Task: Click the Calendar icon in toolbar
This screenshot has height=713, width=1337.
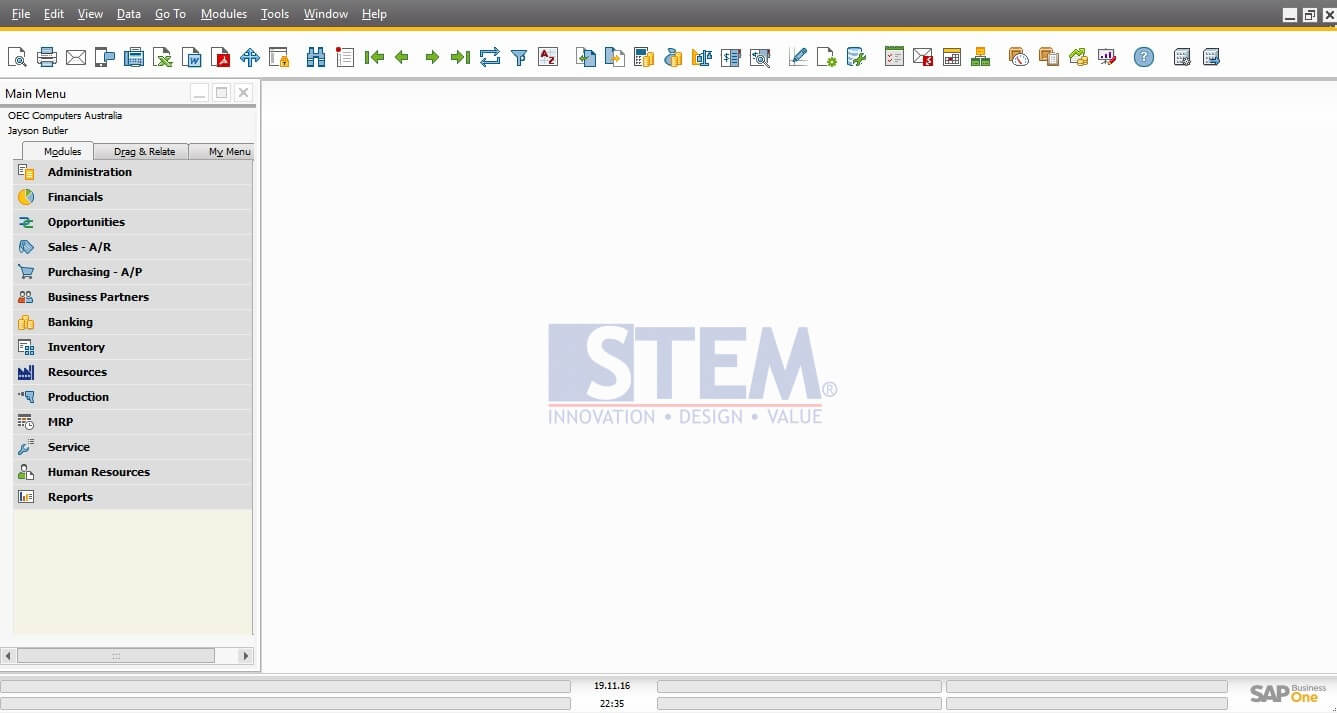Action: click(952, 57)
